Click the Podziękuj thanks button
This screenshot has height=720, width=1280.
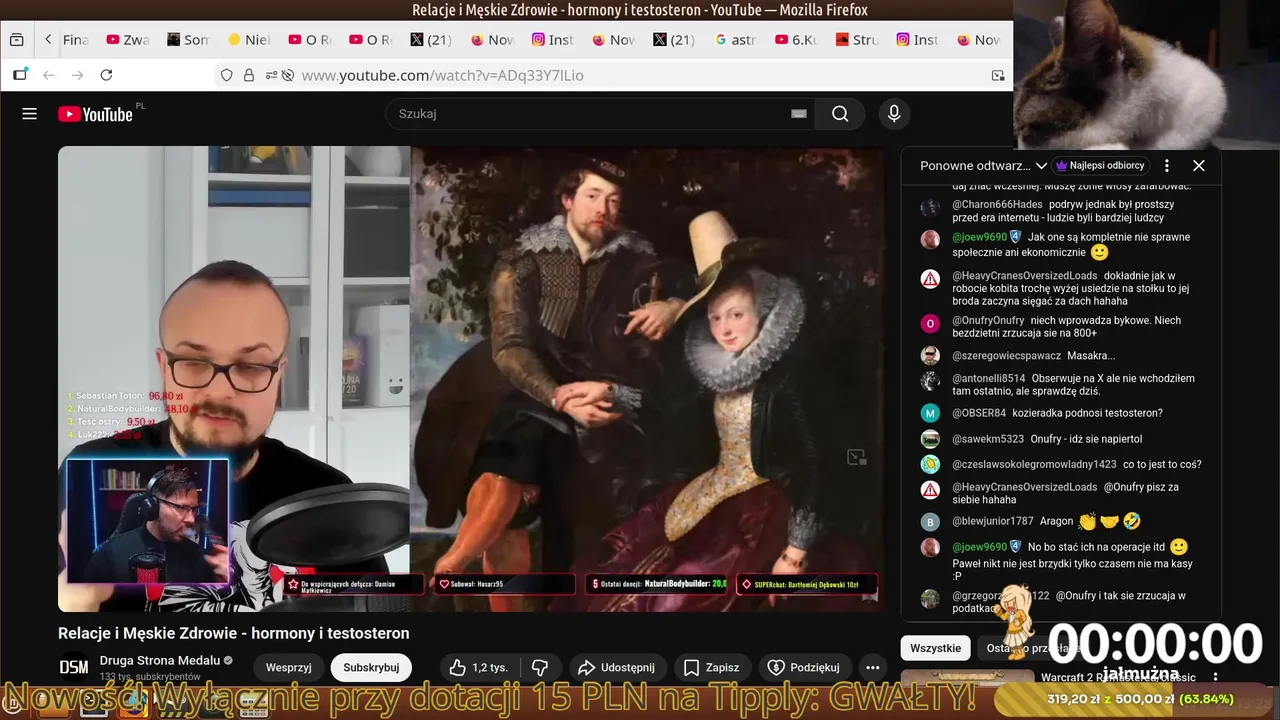pos(805,667)
